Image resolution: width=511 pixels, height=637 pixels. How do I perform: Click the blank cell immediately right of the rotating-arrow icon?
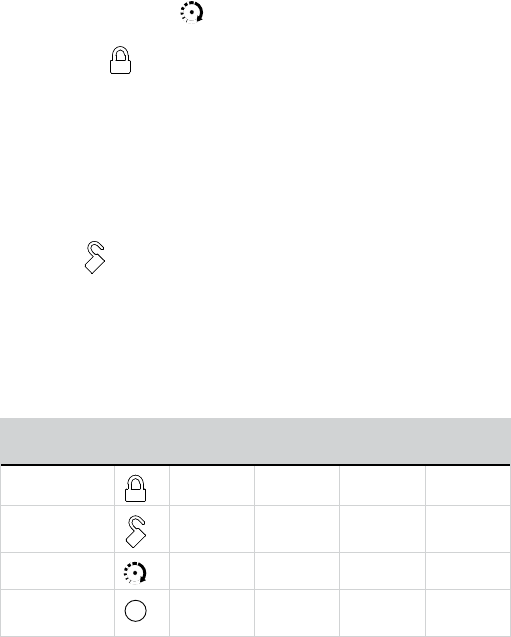click(x=212, y=571)
